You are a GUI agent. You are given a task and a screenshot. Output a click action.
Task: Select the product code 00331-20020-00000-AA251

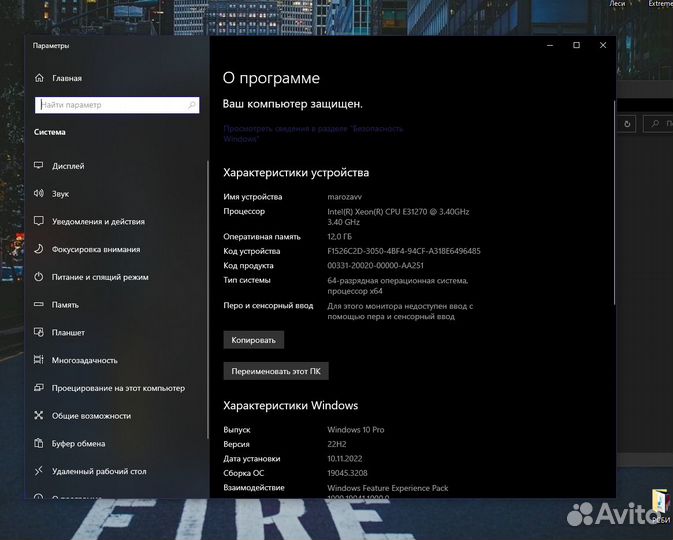pyautogui.click(x=376, y=265)
